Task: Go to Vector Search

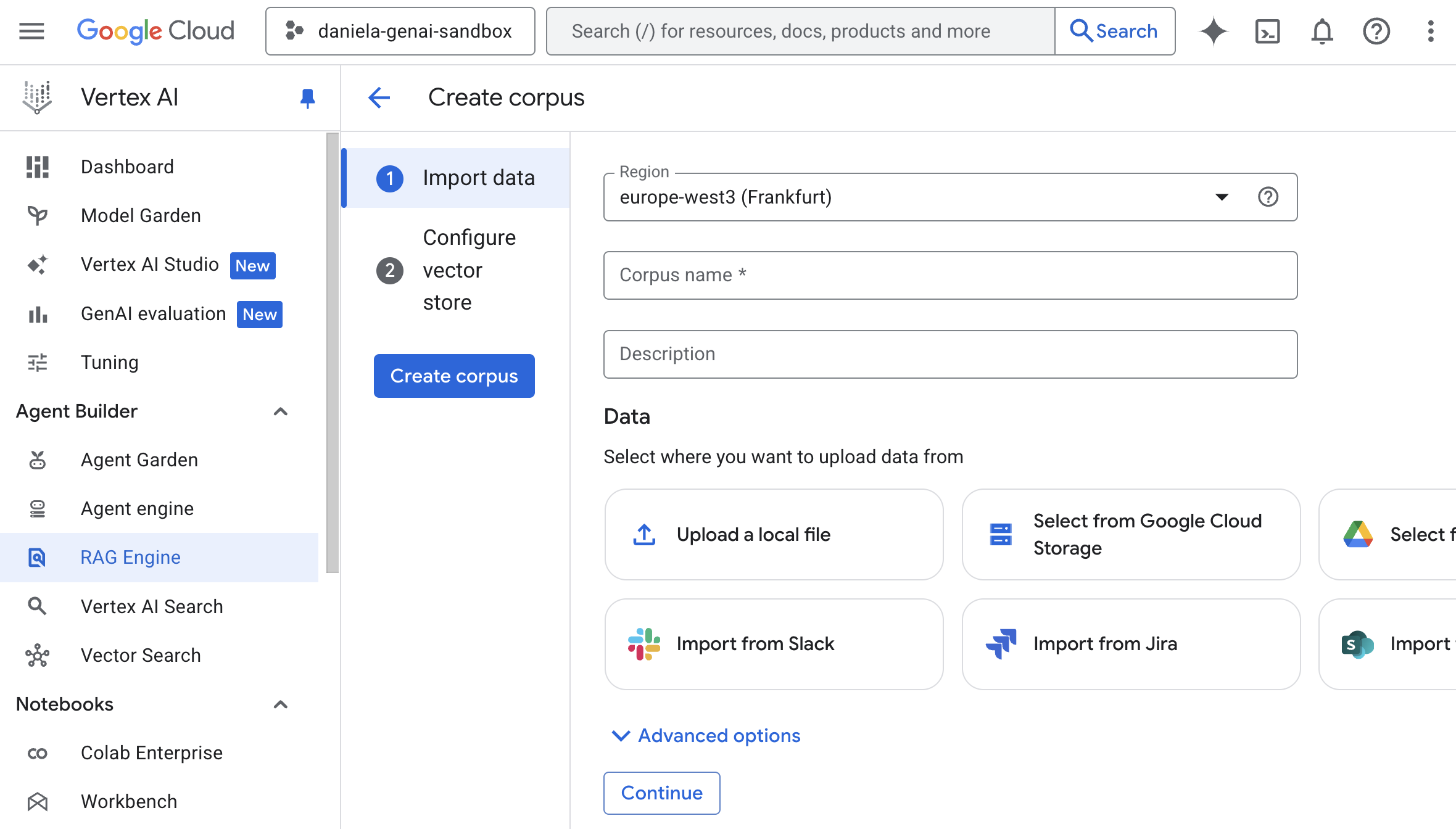Action: tap(159, 656)
